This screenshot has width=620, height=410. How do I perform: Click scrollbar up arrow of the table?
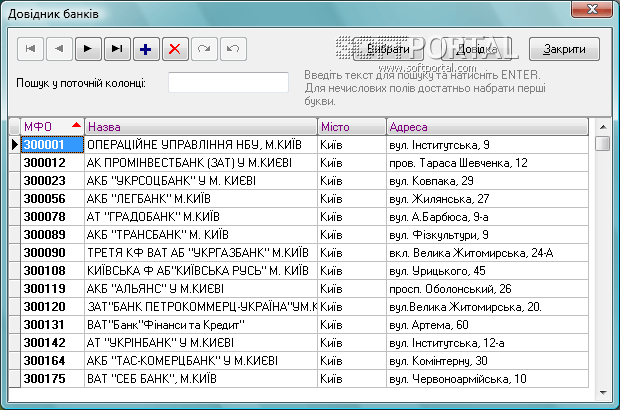[x=603, y=127]
